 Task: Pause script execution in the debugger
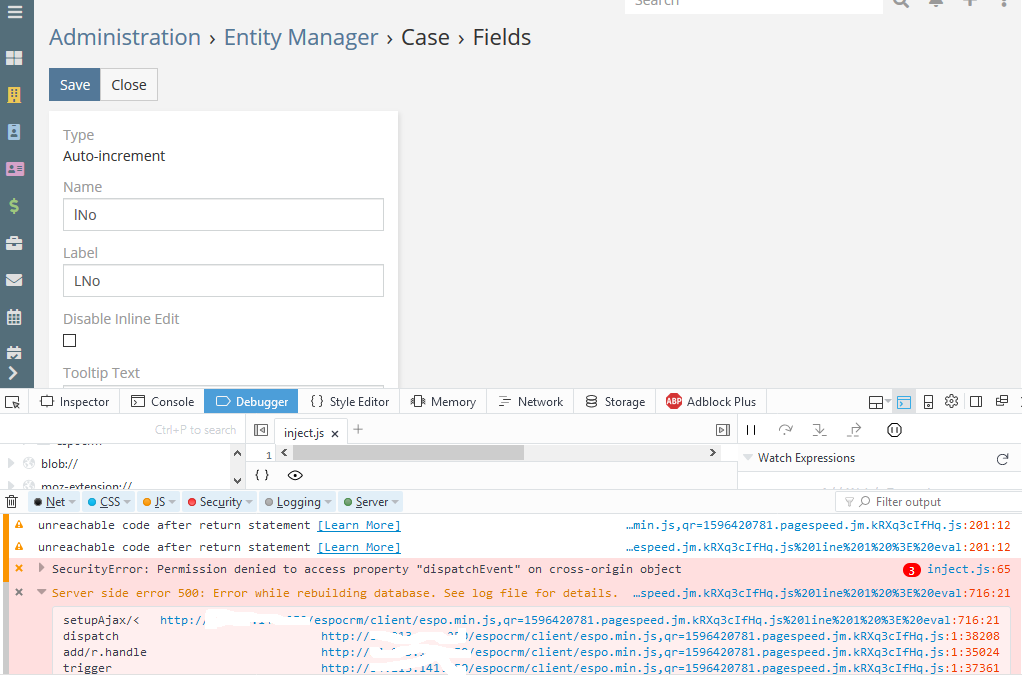point(750,430)
